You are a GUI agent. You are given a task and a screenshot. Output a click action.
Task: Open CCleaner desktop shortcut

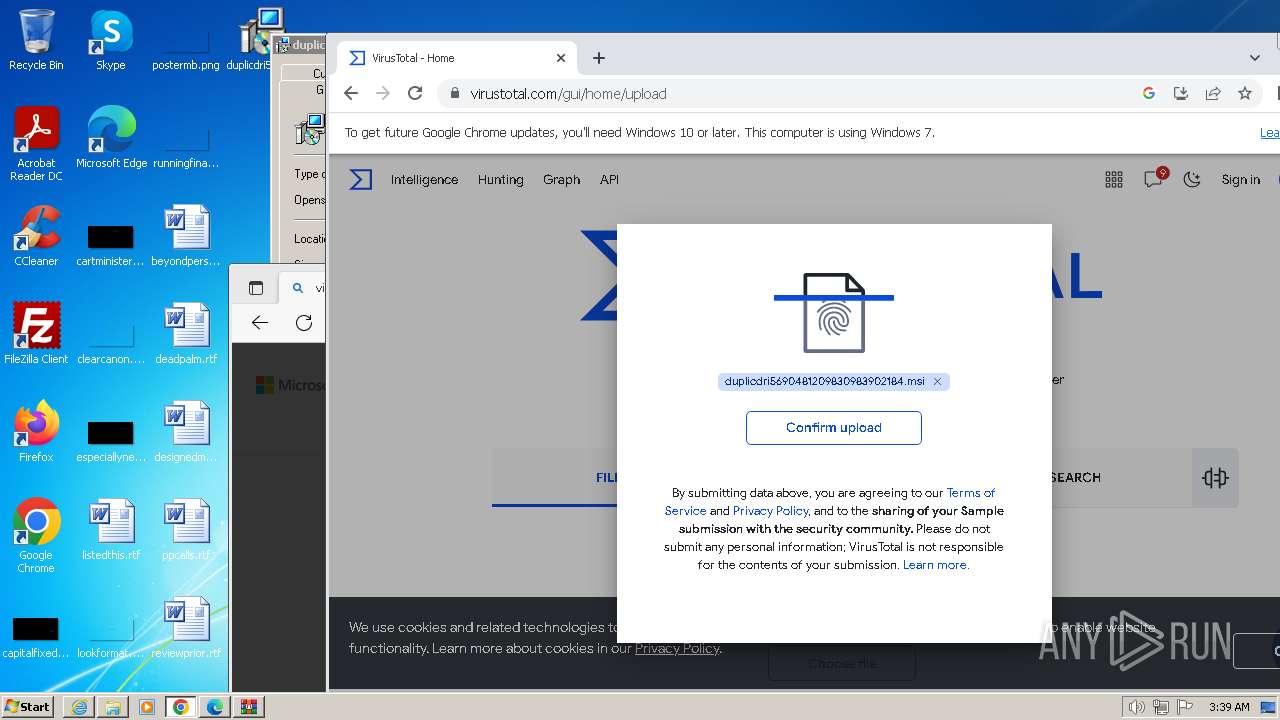pyautogui.click(x=36, y=236)
